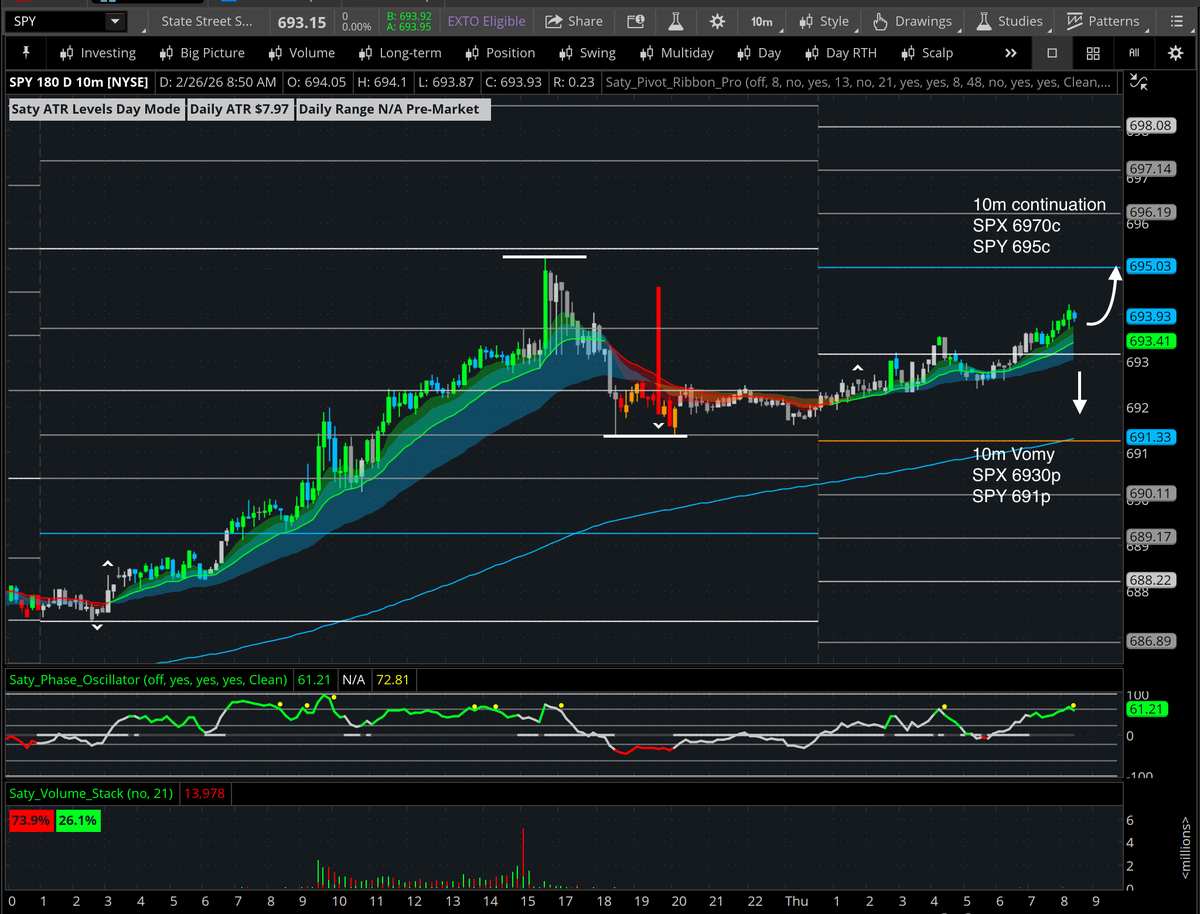Image resolution: width=1200 pixels, height=914 pixels.
Task: Click the high value H: 694.1
Action: coord(384,83)
